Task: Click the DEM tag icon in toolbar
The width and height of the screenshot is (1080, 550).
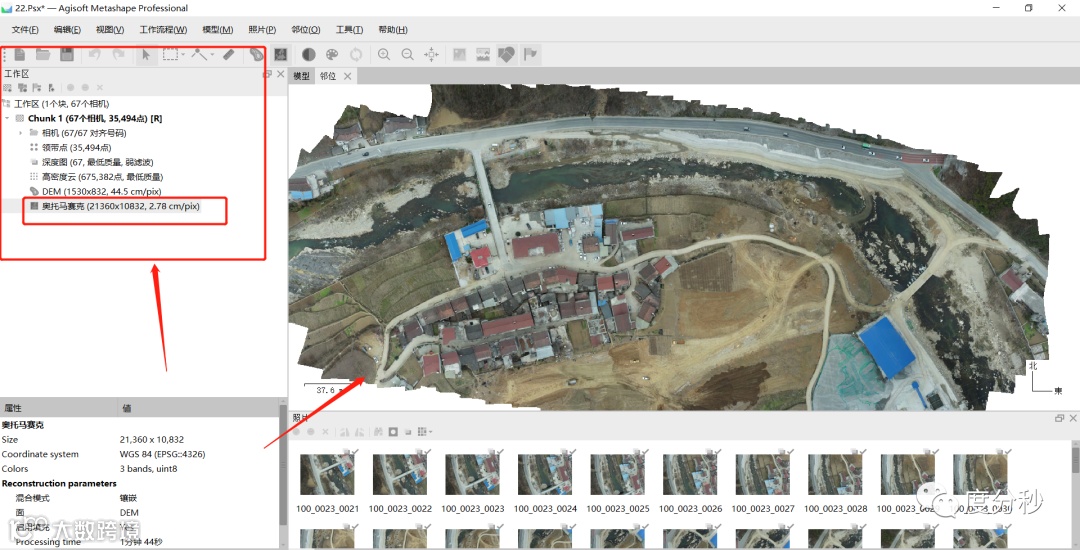Action: tap(257, 54)
